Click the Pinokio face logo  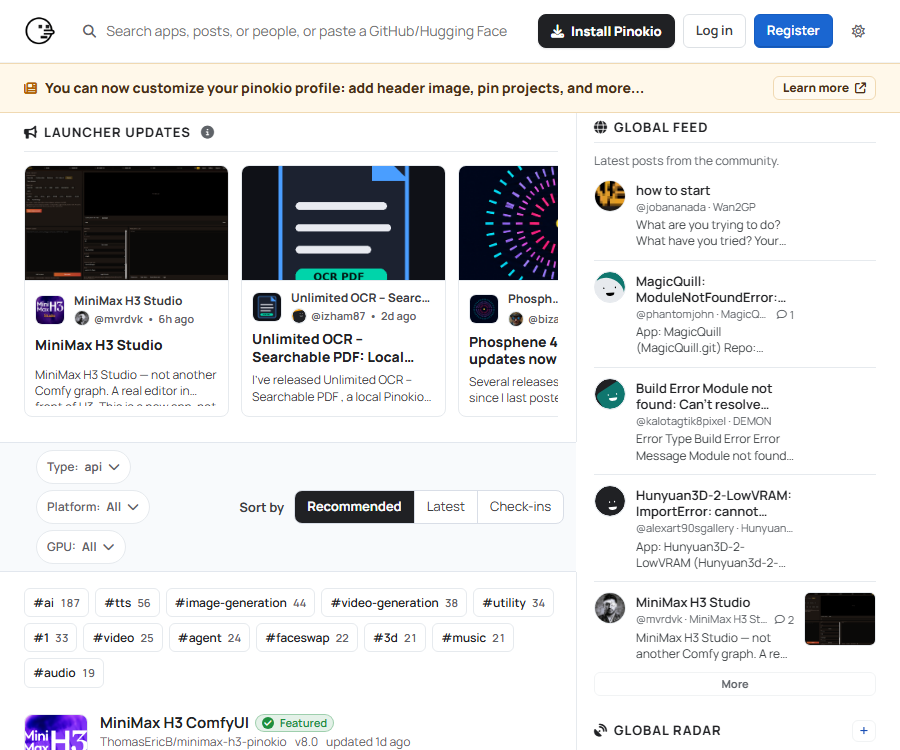point(40,31)
